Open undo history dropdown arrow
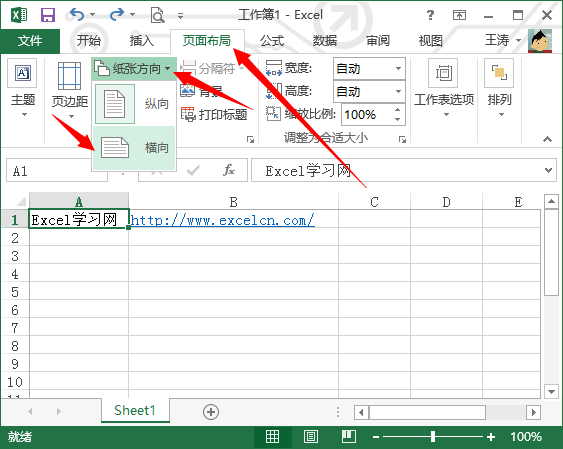The width and height of the screenshot is (563, 449). tap(93, 15)
